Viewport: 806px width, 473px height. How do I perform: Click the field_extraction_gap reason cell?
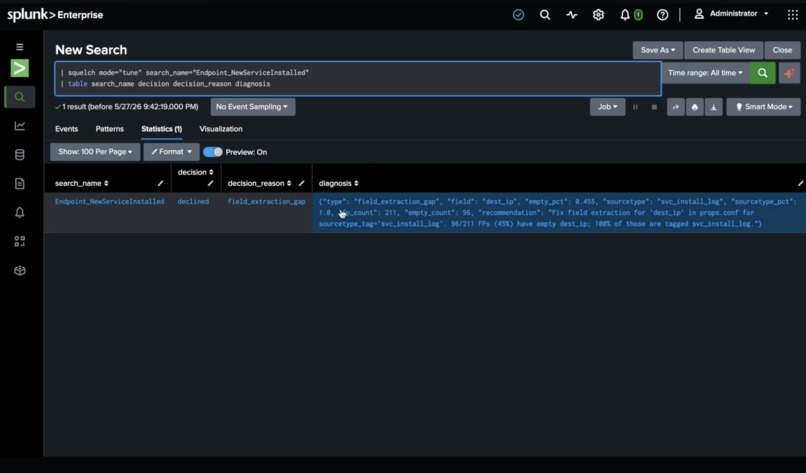pyautogui.click(x=266, y=202)
